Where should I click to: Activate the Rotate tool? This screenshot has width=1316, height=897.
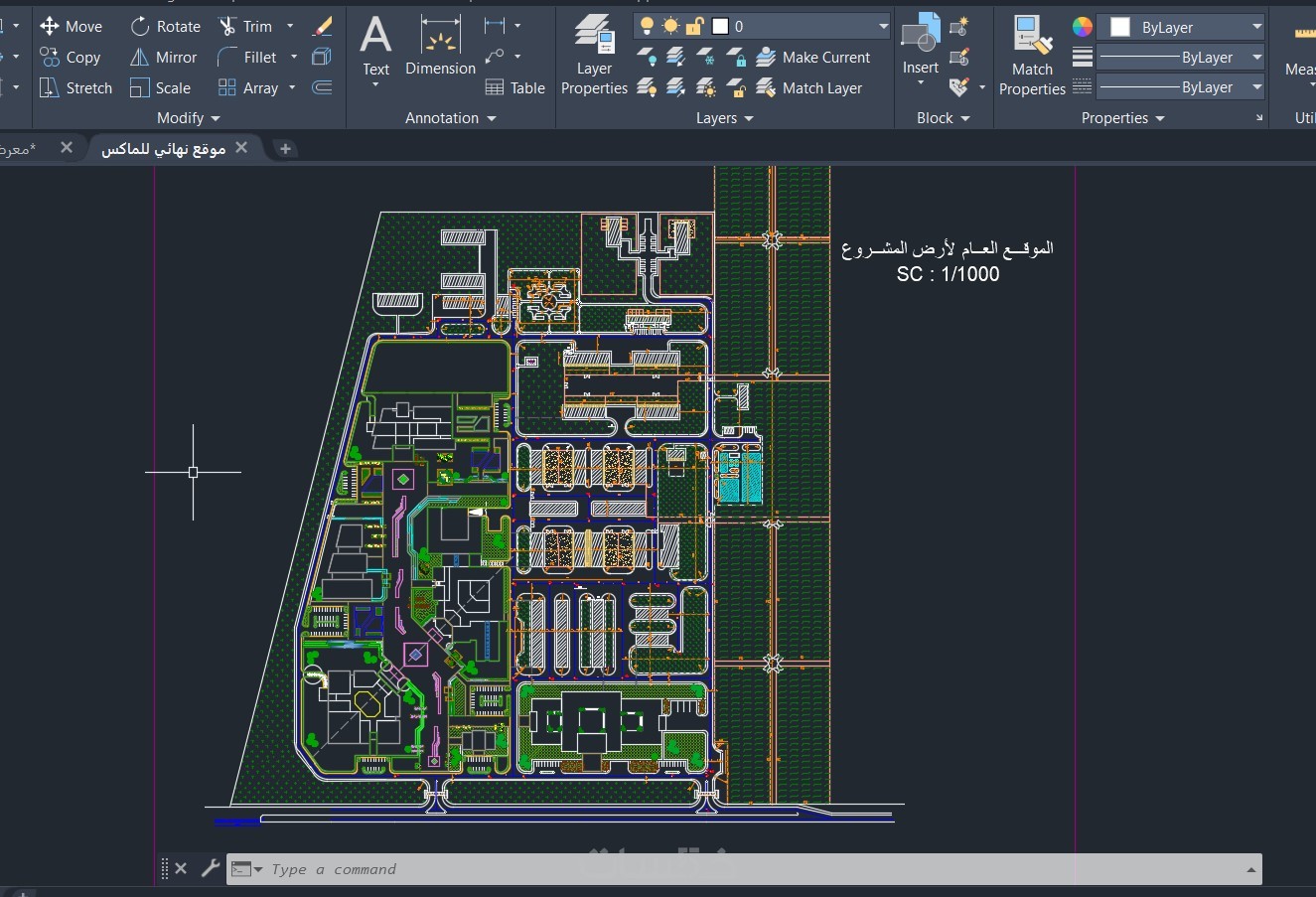coord(165,27)
